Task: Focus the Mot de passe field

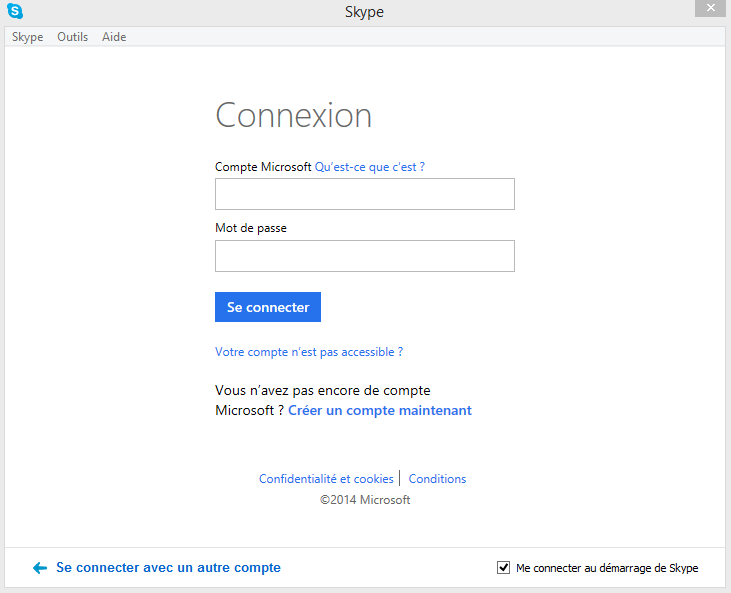Action: point(365,256)
